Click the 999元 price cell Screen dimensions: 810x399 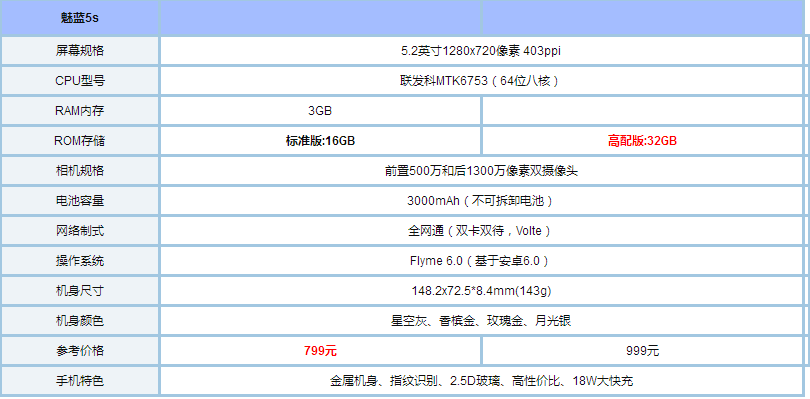click(642, 350)
